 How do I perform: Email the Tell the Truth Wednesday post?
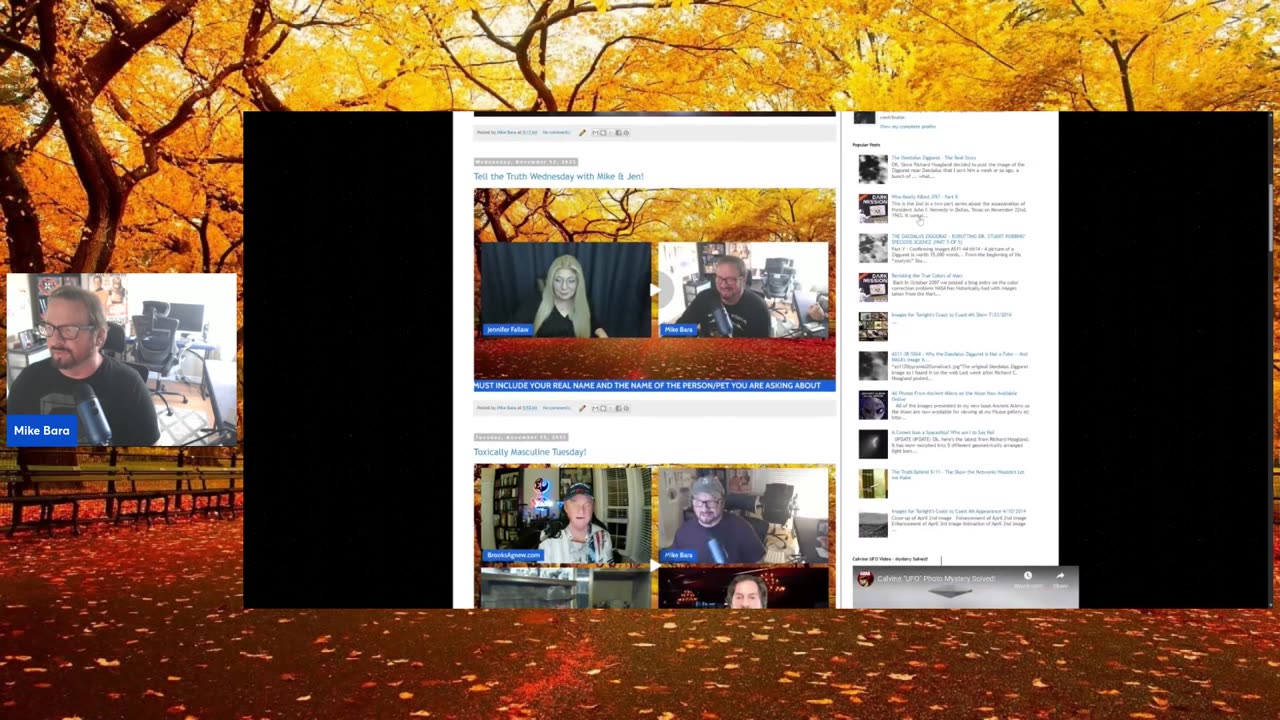(x=595, y=408)
